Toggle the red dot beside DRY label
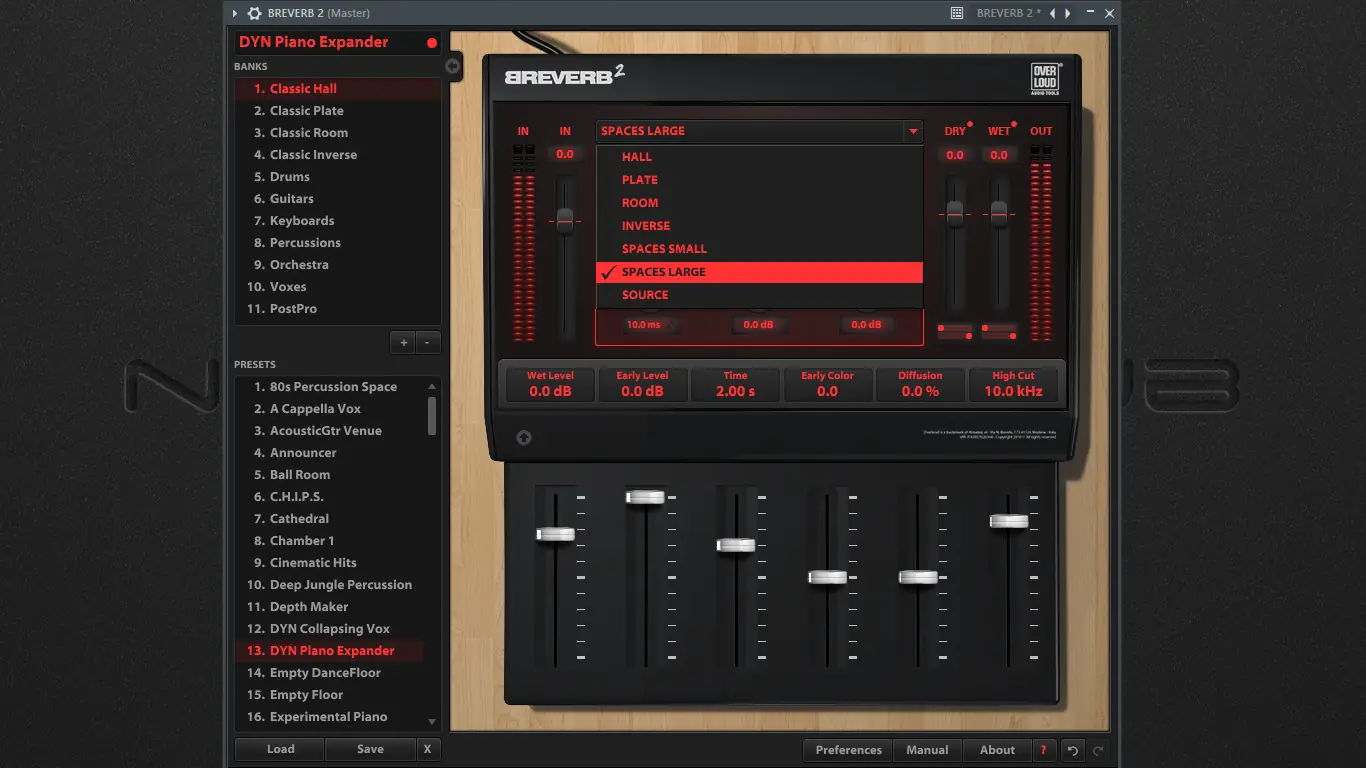Viewport: 1366px width, 768px height. [970, 125]
